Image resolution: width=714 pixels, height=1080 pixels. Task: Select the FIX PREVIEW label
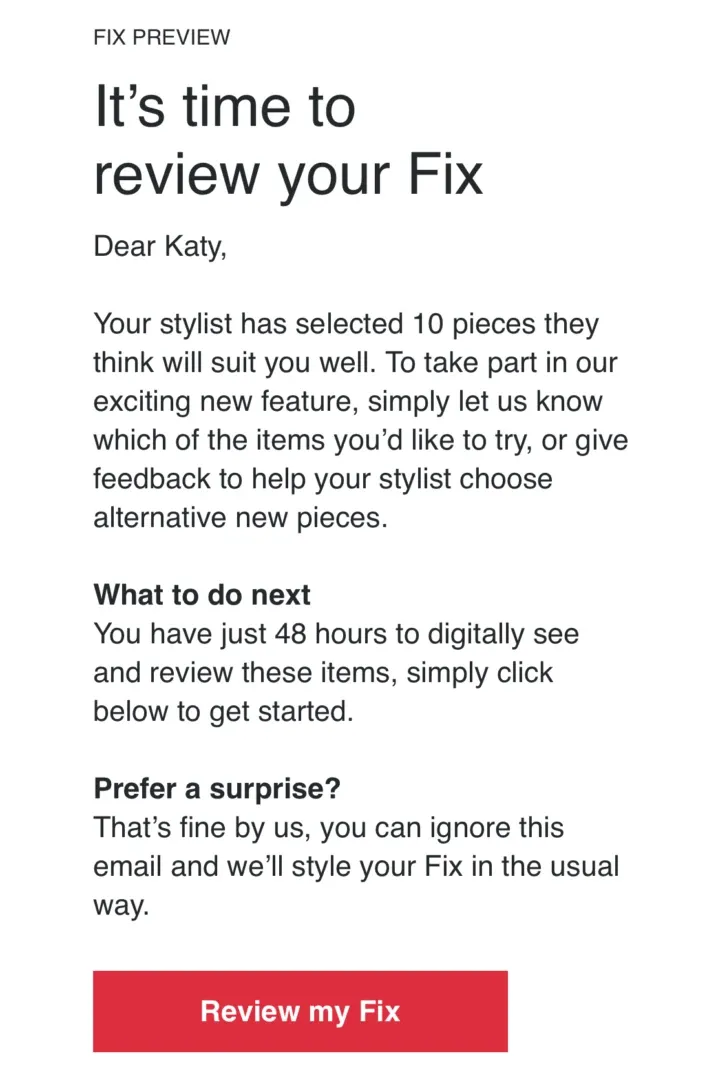162,37
